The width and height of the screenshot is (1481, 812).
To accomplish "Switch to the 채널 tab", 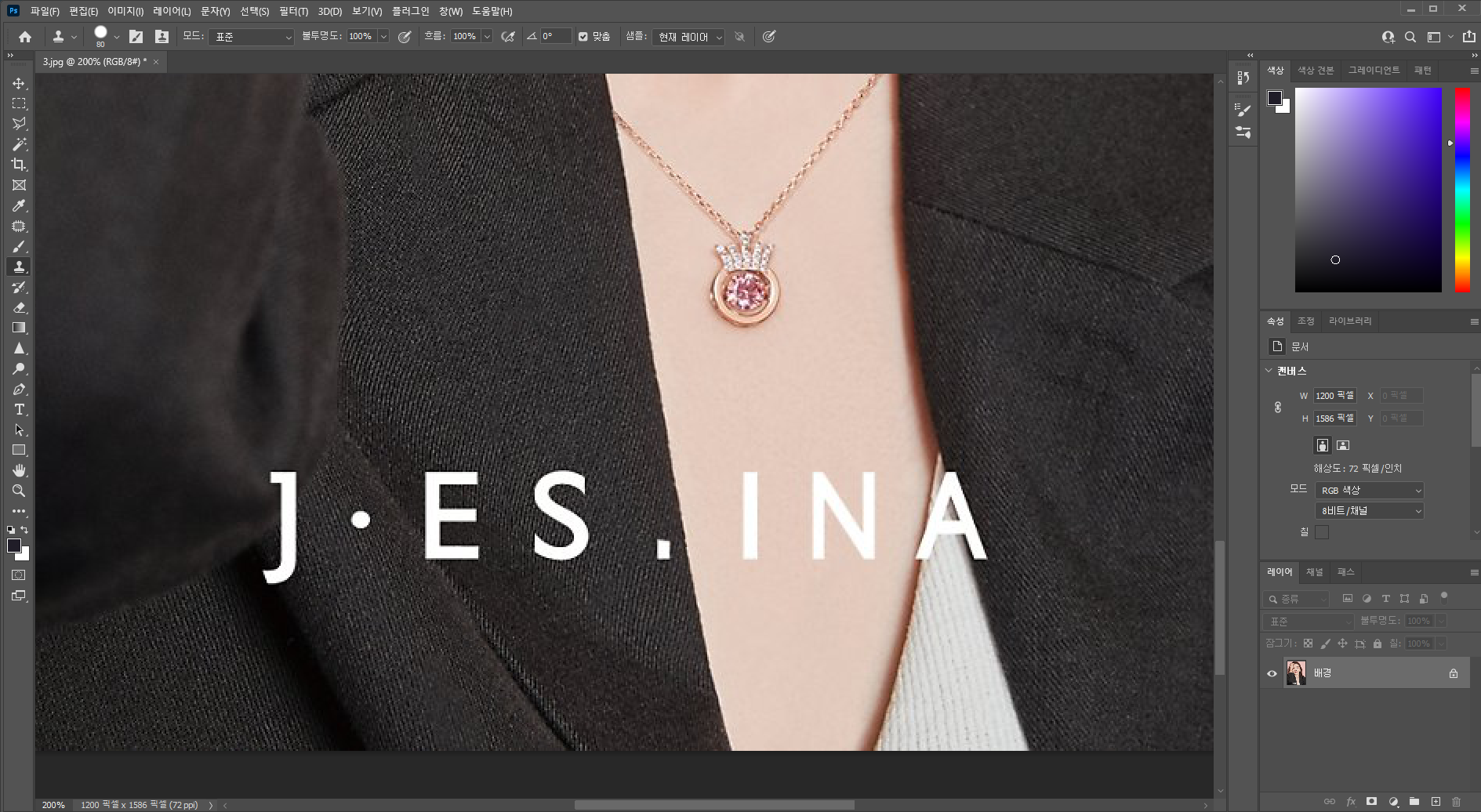I will pyautogui.click(x=1315, y=572).
